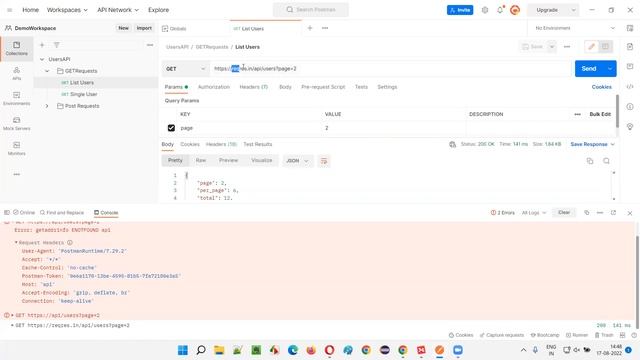Open the Monitors sidebar section
The image size is (640, 360).
coord(16,148)
